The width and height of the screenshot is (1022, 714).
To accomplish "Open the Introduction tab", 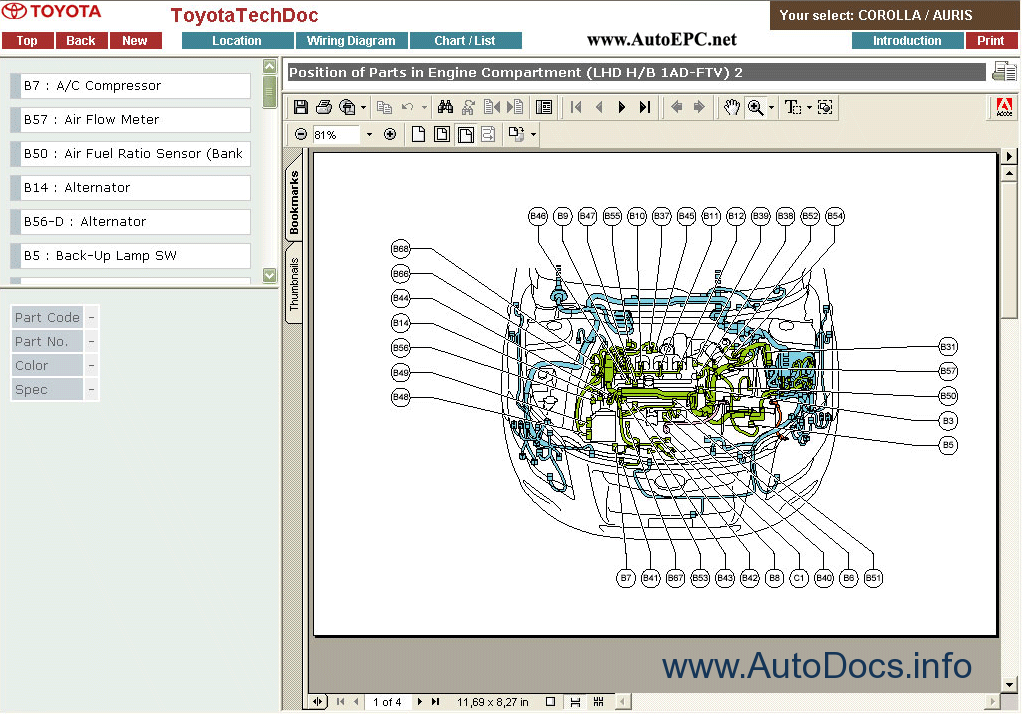I will click(907, 40).
